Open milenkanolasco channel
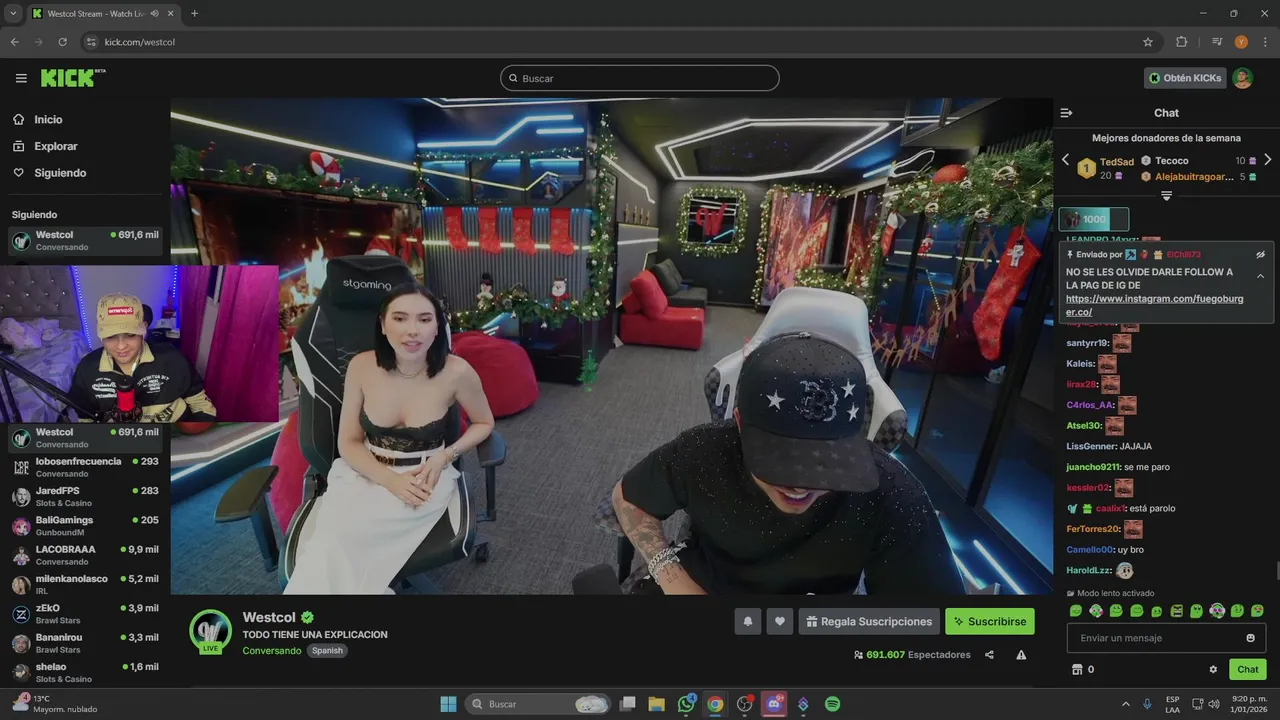The height and width of the screenshot is (720, 1280). [x=85, y=584]
